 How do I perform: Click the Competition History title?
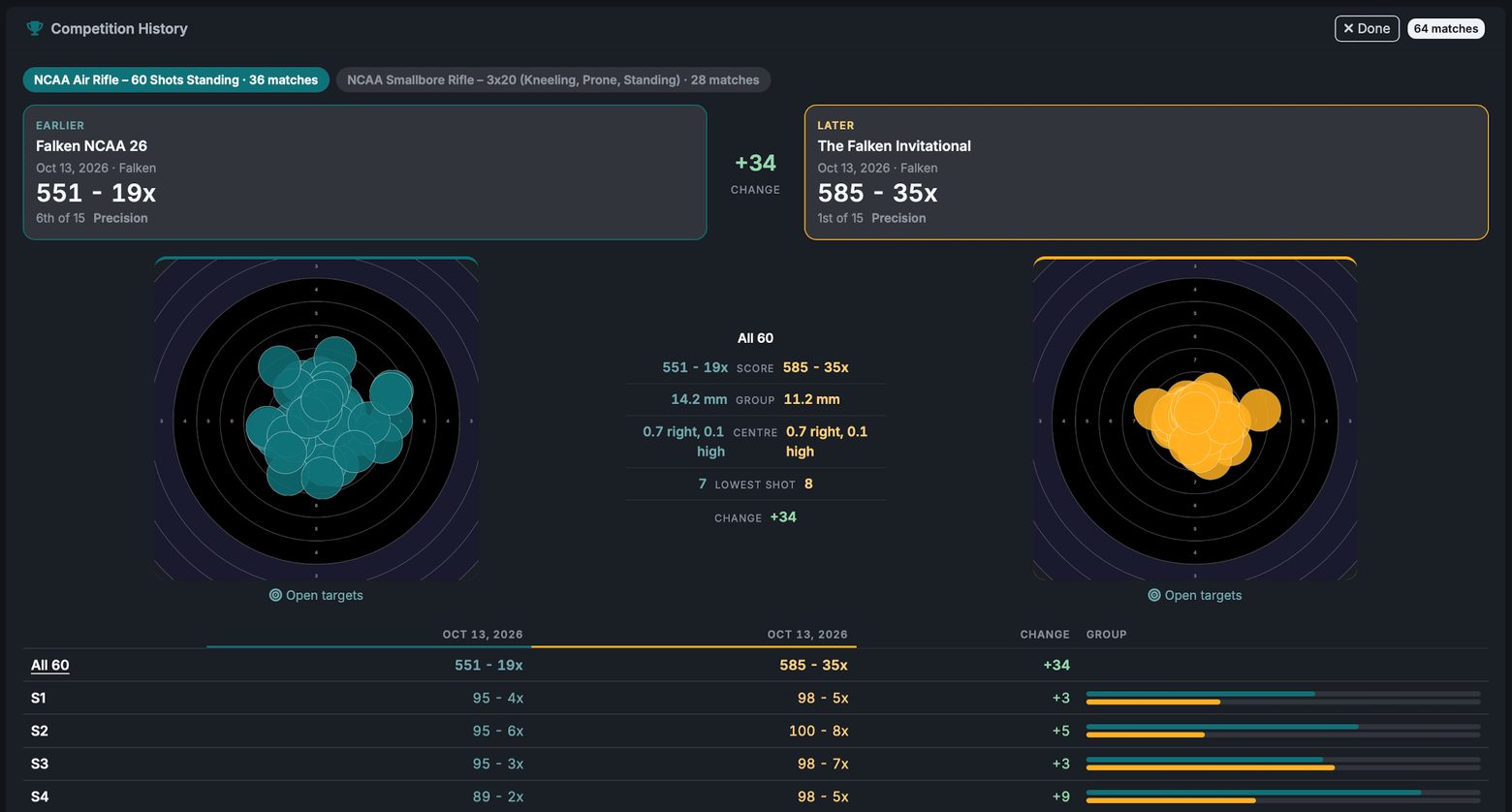pyautogui.click(x=119, y=28)
